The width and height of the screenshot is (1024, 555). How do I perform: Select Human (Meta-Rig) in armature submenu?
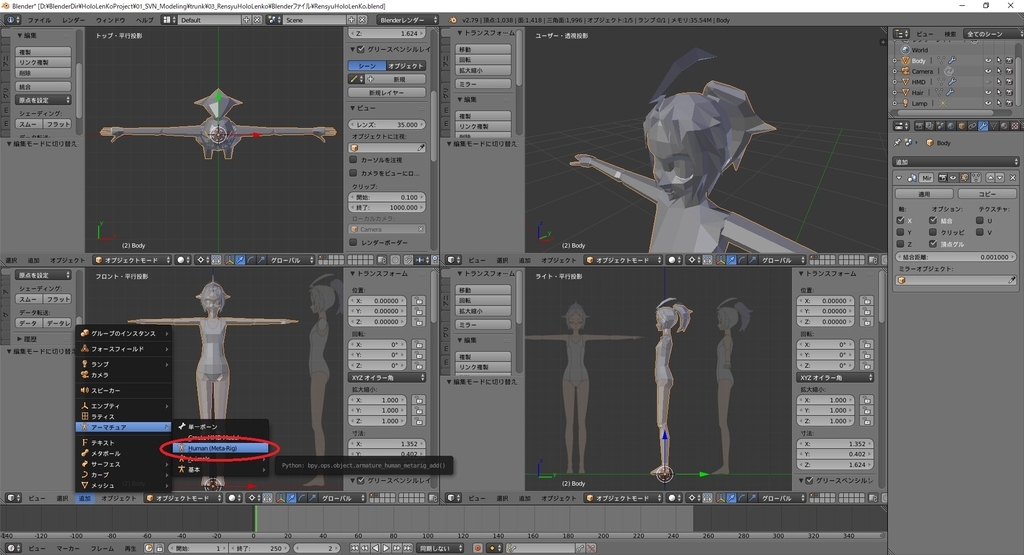point(220,449)
